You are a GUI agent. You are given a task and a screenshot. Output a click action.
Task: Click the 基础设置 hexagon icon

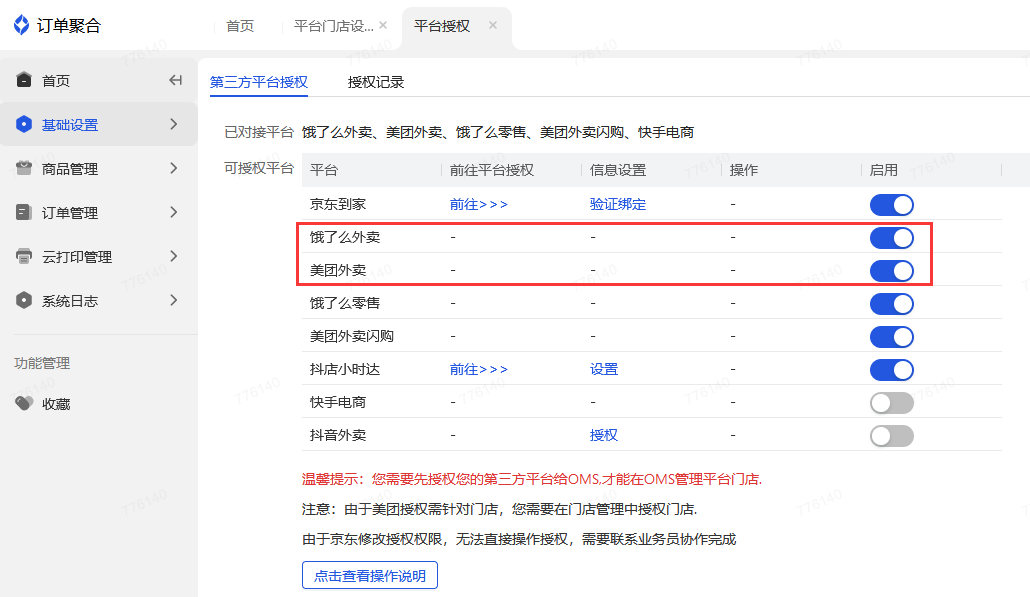[24, 124]
